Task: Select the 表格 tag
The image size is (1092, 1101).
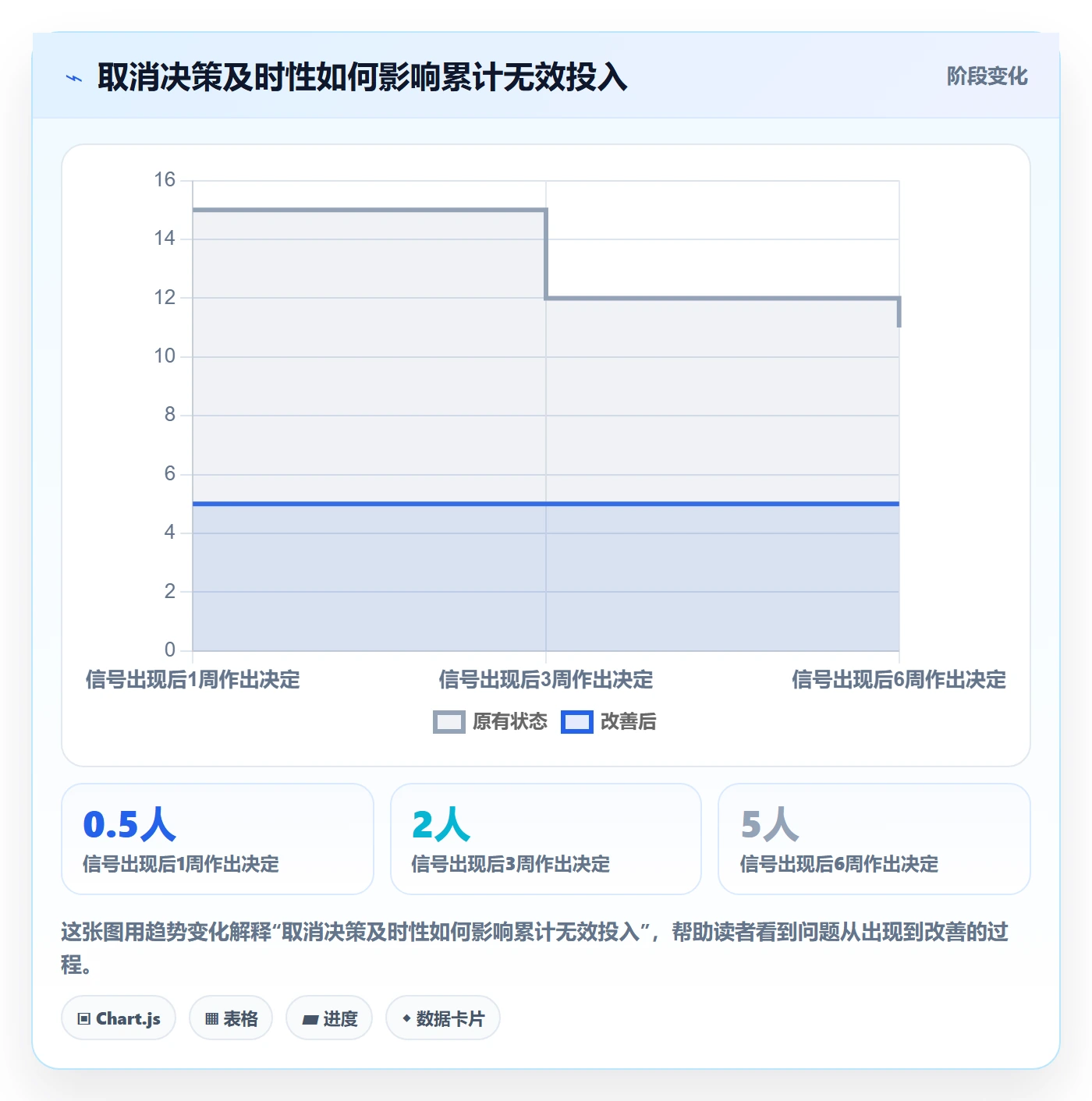Action: coord(231,1018)
